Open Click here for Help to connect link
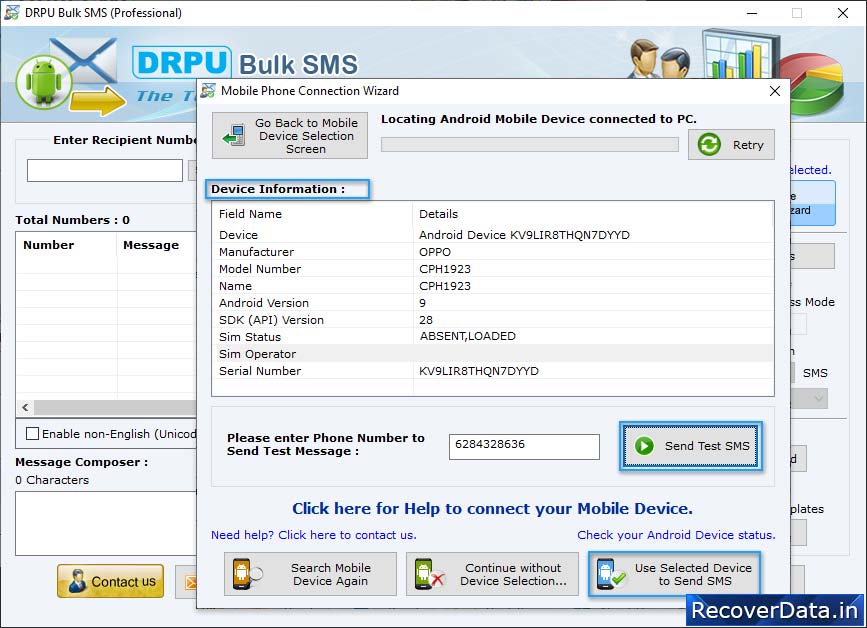Viewport: 867px width, 628px height. 492,509
